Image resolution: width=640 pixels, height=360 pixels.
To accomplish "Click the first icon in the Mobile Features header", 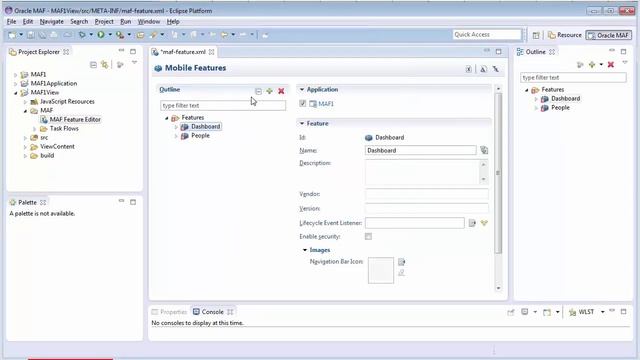I will pyautogui.click(x=469, y=69).
